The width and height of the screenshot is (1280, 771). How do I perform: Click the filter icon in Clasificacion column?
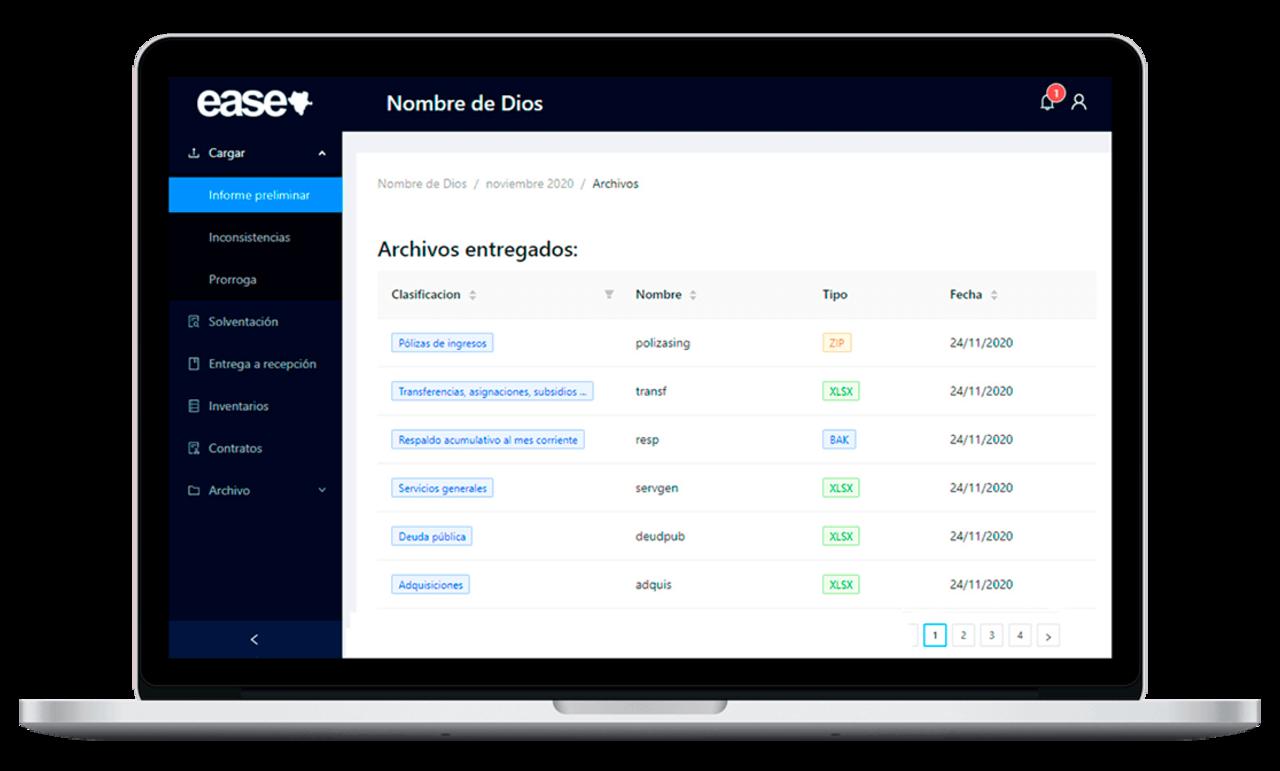point(609,295)
